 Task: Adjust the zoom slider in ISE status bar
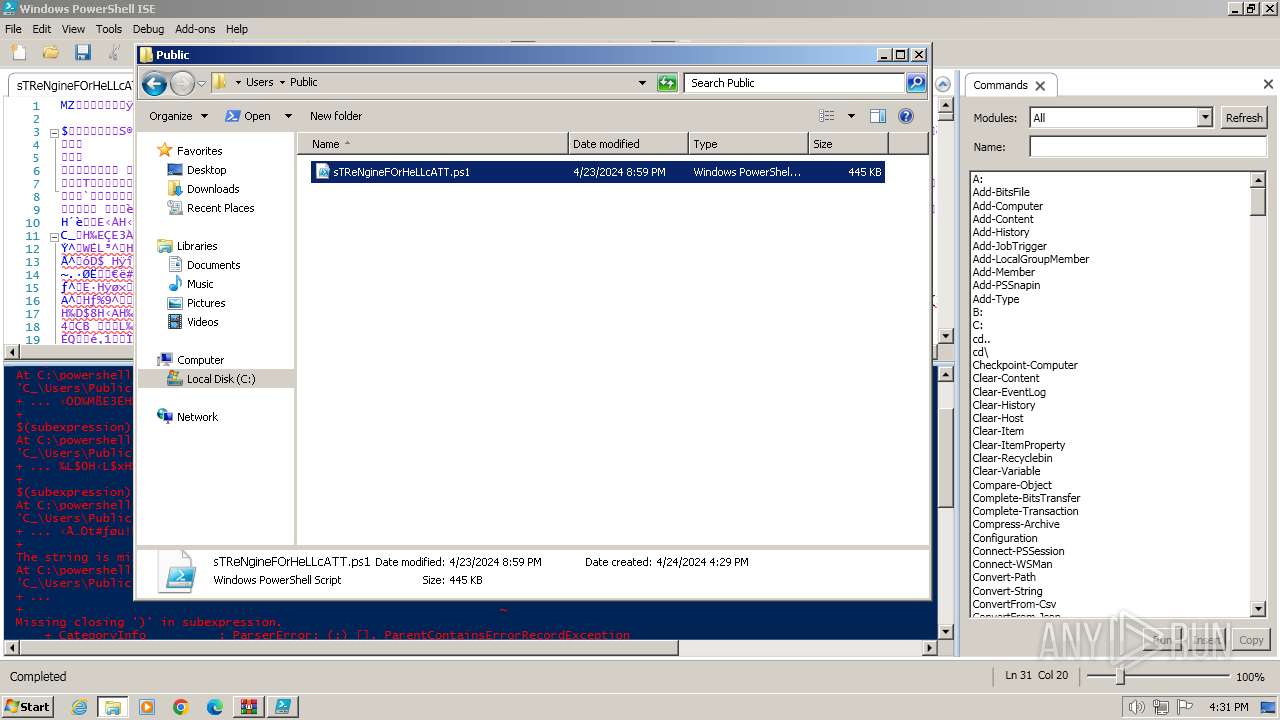pos(1119,677)
